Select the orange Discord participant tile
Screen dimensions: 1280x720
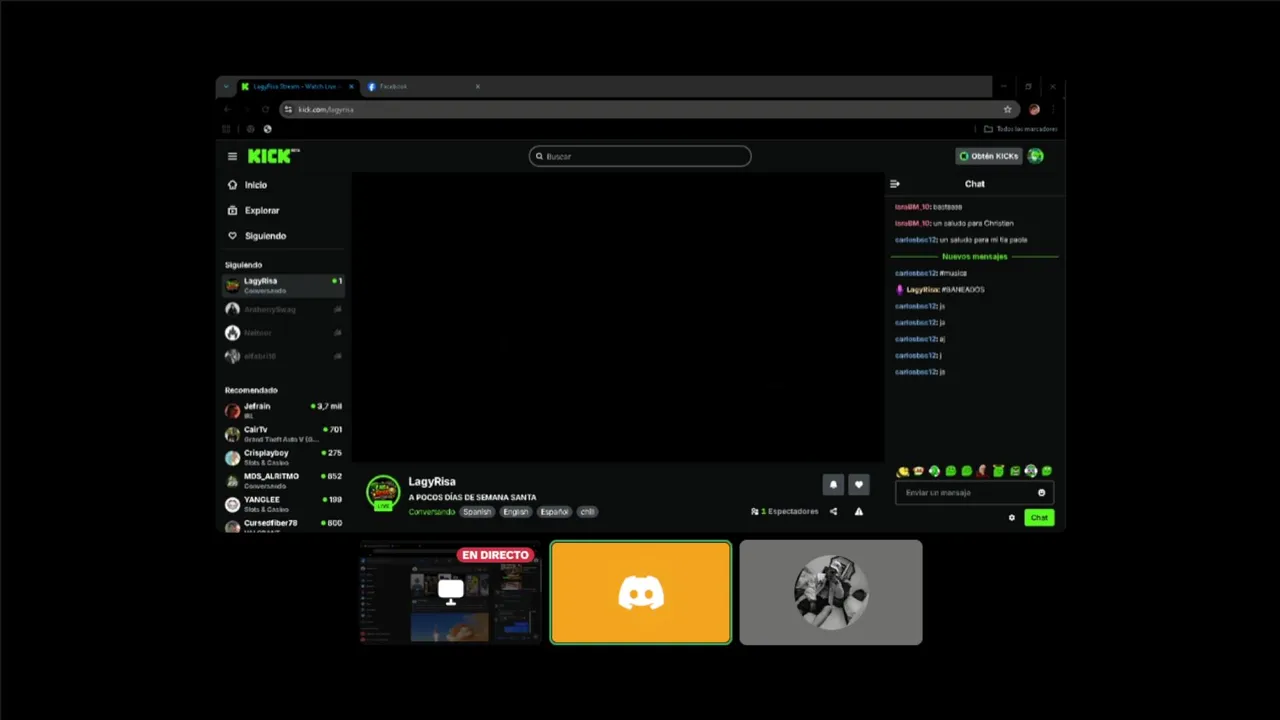tap(641, 592)
